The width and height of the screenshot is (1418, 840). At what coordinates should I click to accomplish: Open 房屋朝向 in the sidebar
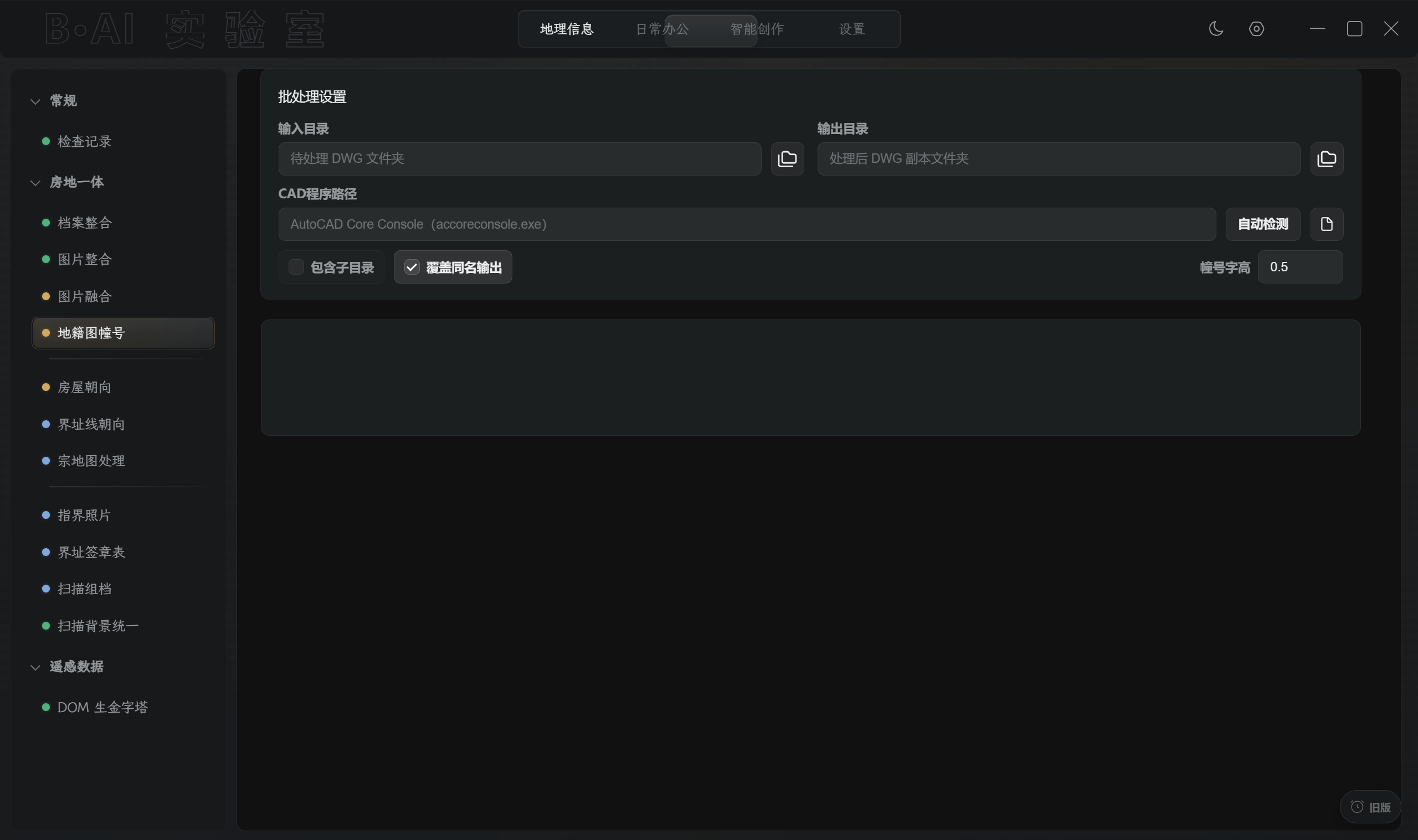pyautogui.click(x=123, y=387)
